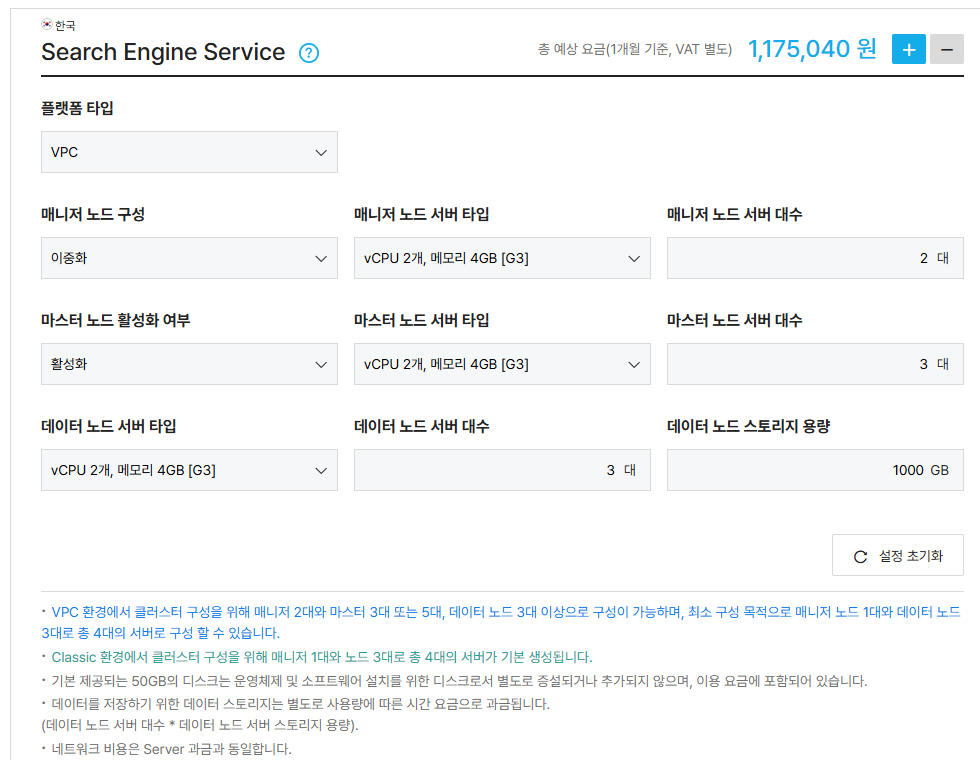Open the 플랫폼 타입 VPC dropdown
980x760 pixels.
tap(189, 152)
